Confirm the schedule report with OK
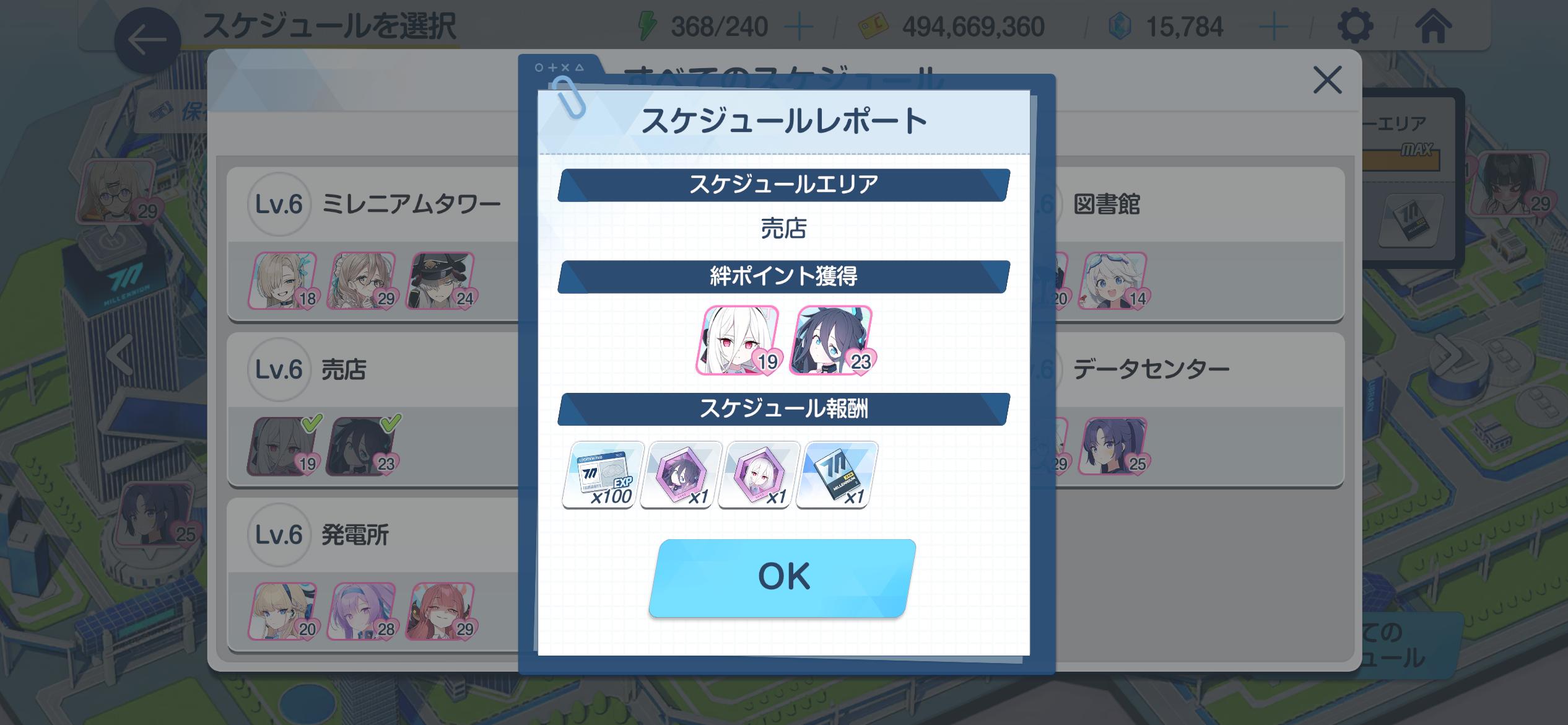Image resolution: width=1568 pixels, height=725 pixels. [783, 578]
